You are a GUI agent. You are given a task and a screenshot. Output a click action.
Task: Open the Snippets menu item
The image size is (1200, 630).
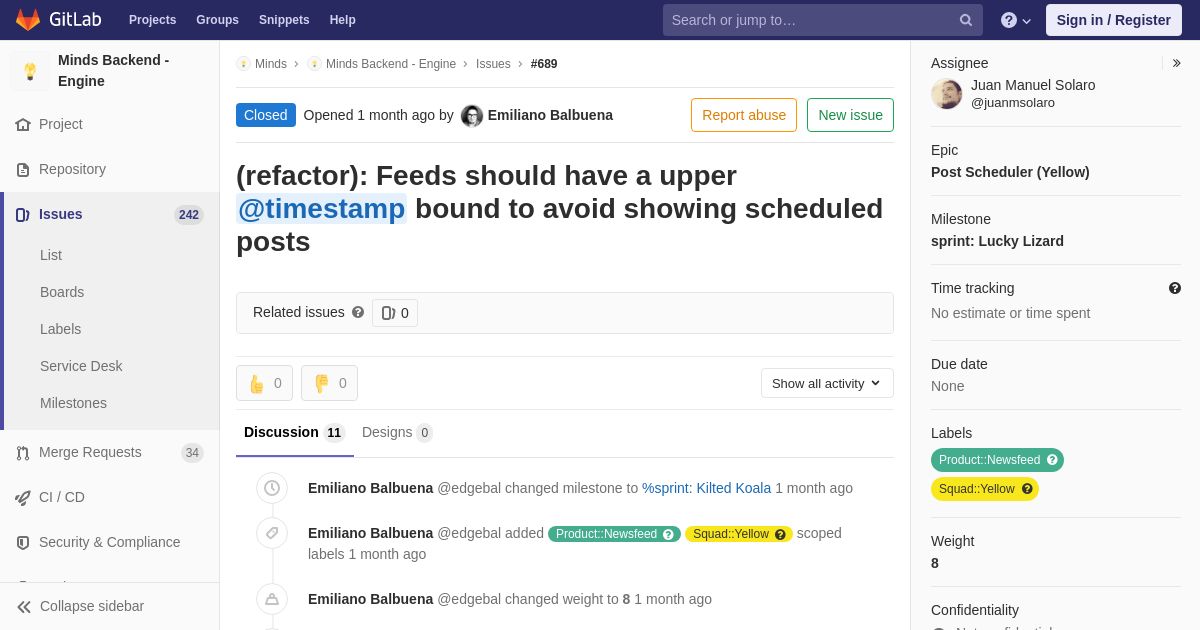click(x=284, y=20)
